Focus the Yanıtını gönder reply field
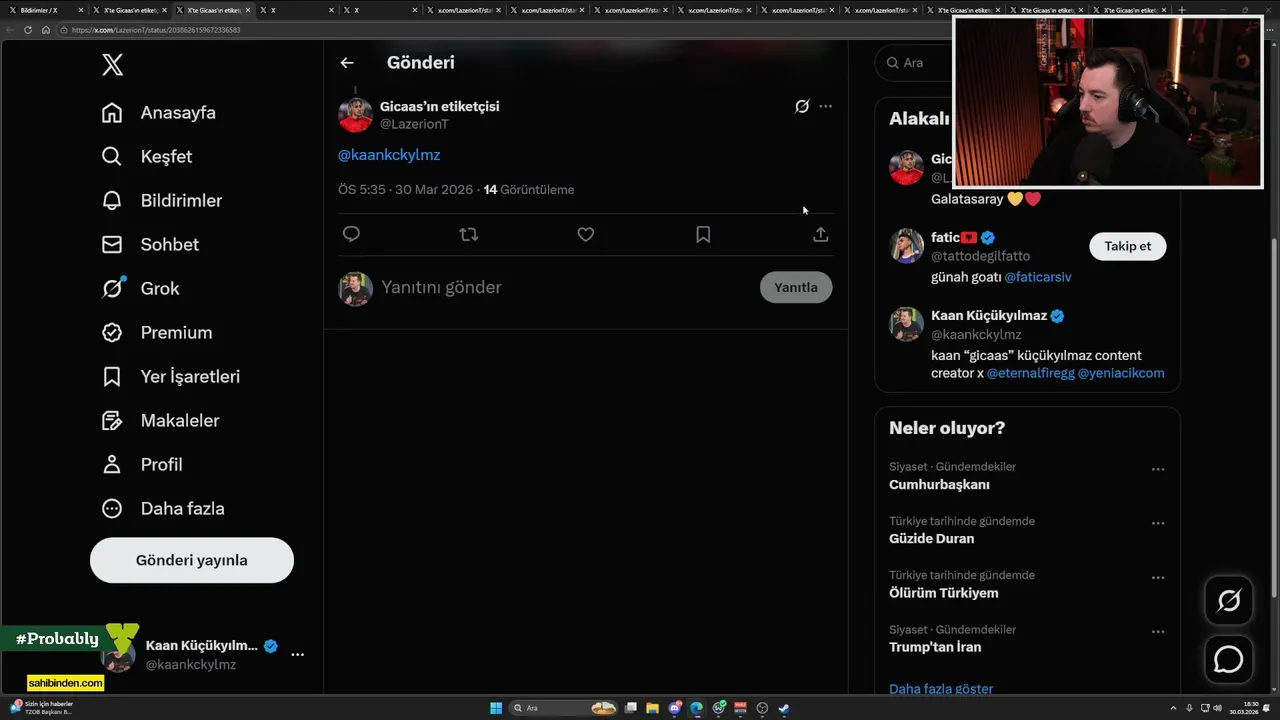The height and width of the screenshot is (720, 1280). point(565,288)
